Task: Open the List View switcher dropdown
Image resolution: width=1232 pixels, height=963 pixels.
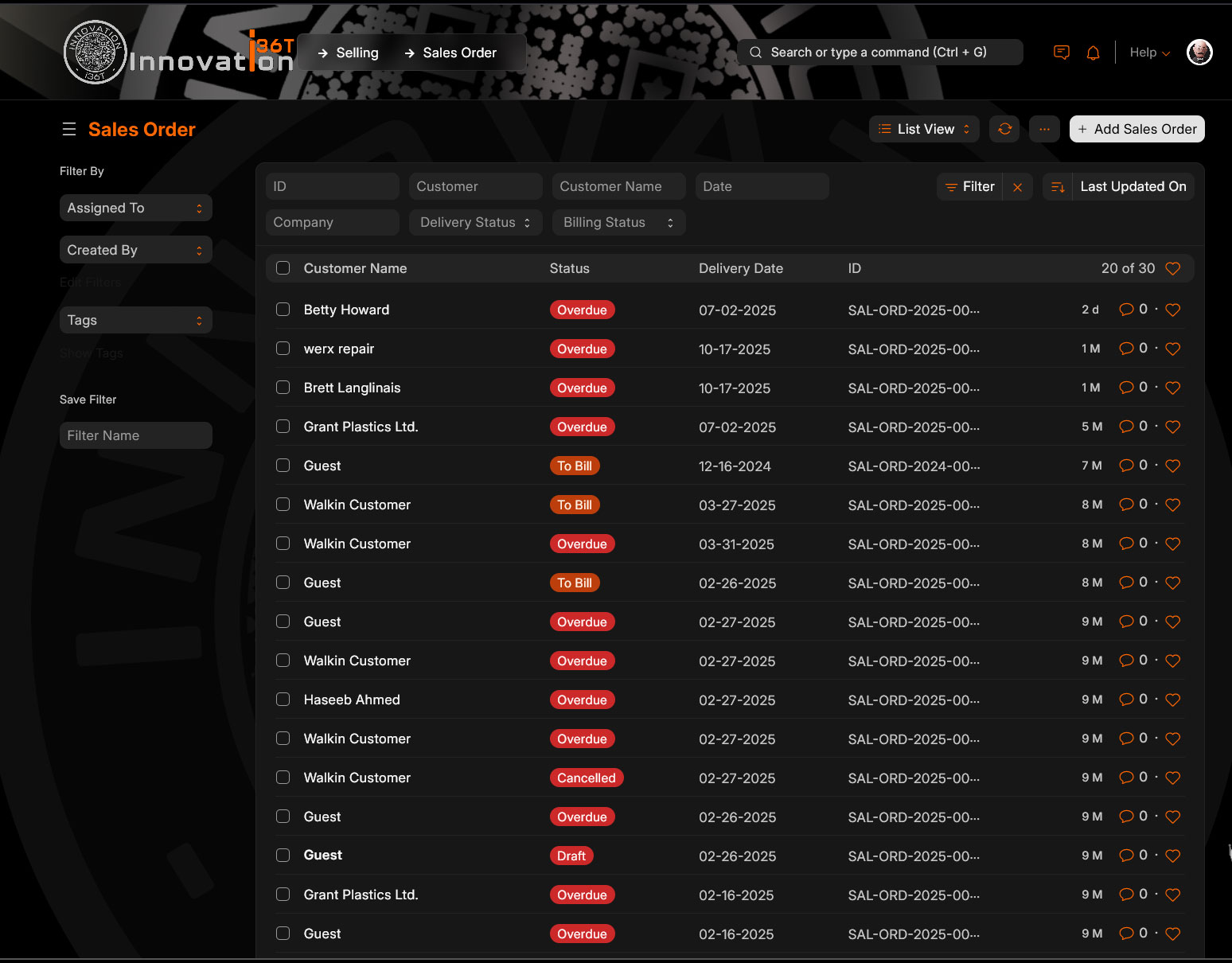Action: coord(924,129)
